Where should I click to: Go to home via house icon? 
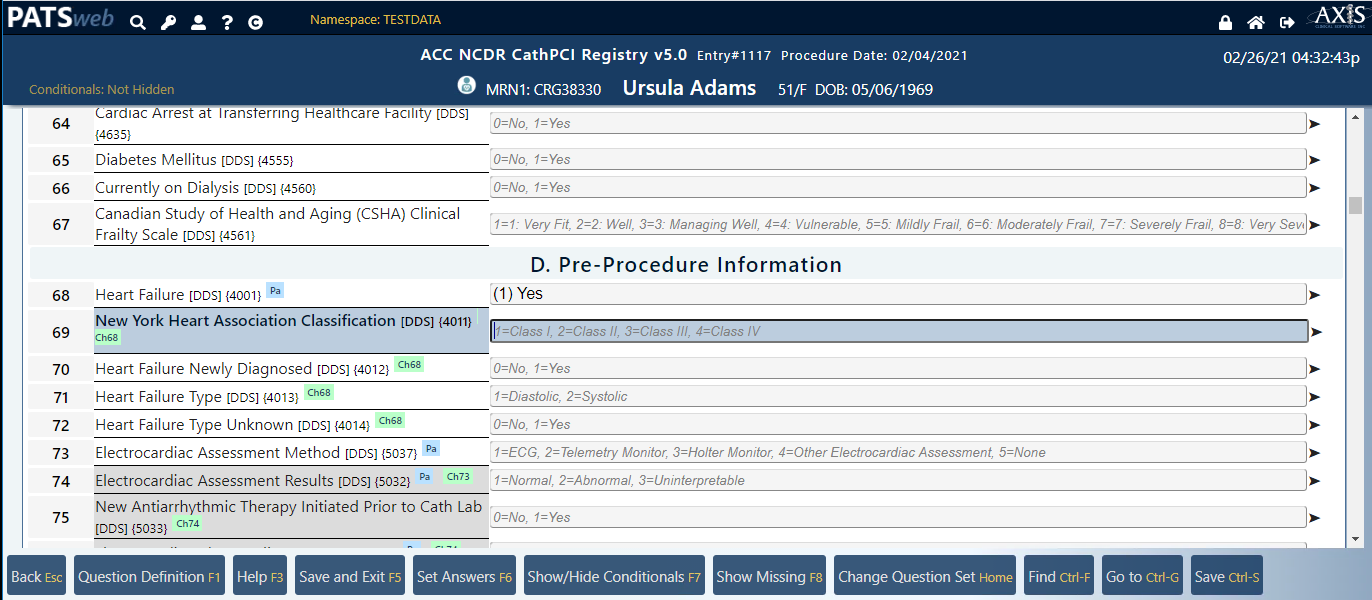tap(1256, 22)
